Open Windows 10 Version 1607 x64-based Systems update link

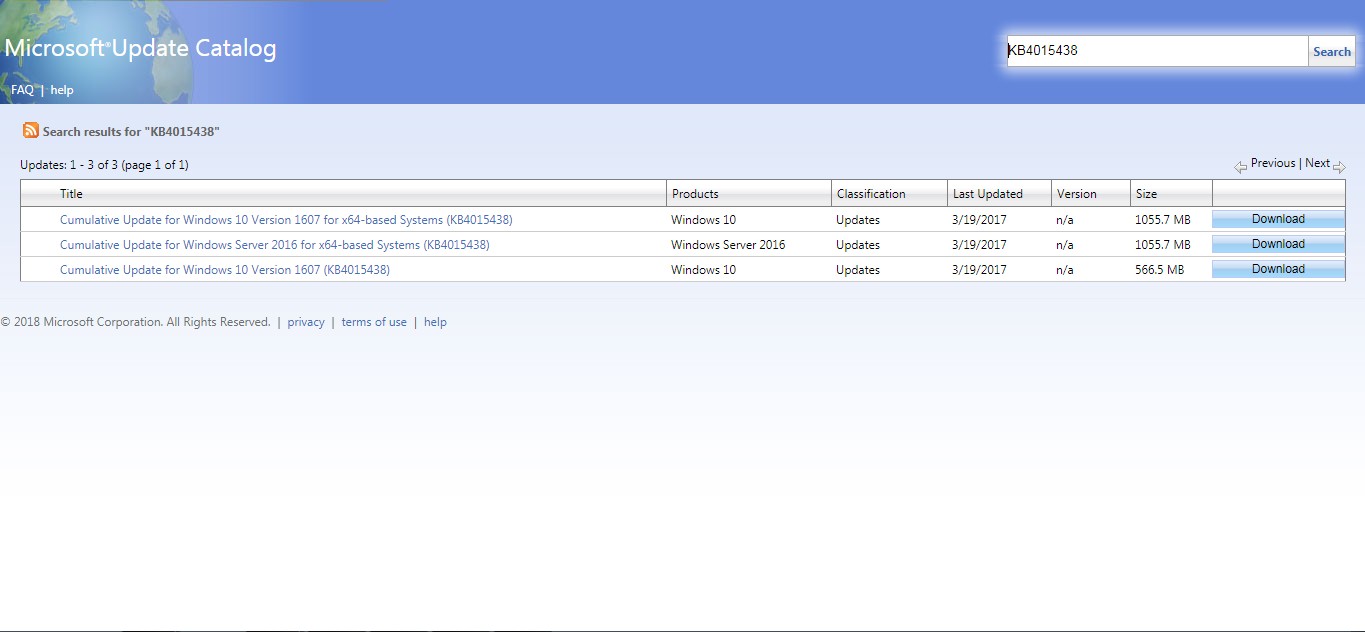tap(286, 220)
